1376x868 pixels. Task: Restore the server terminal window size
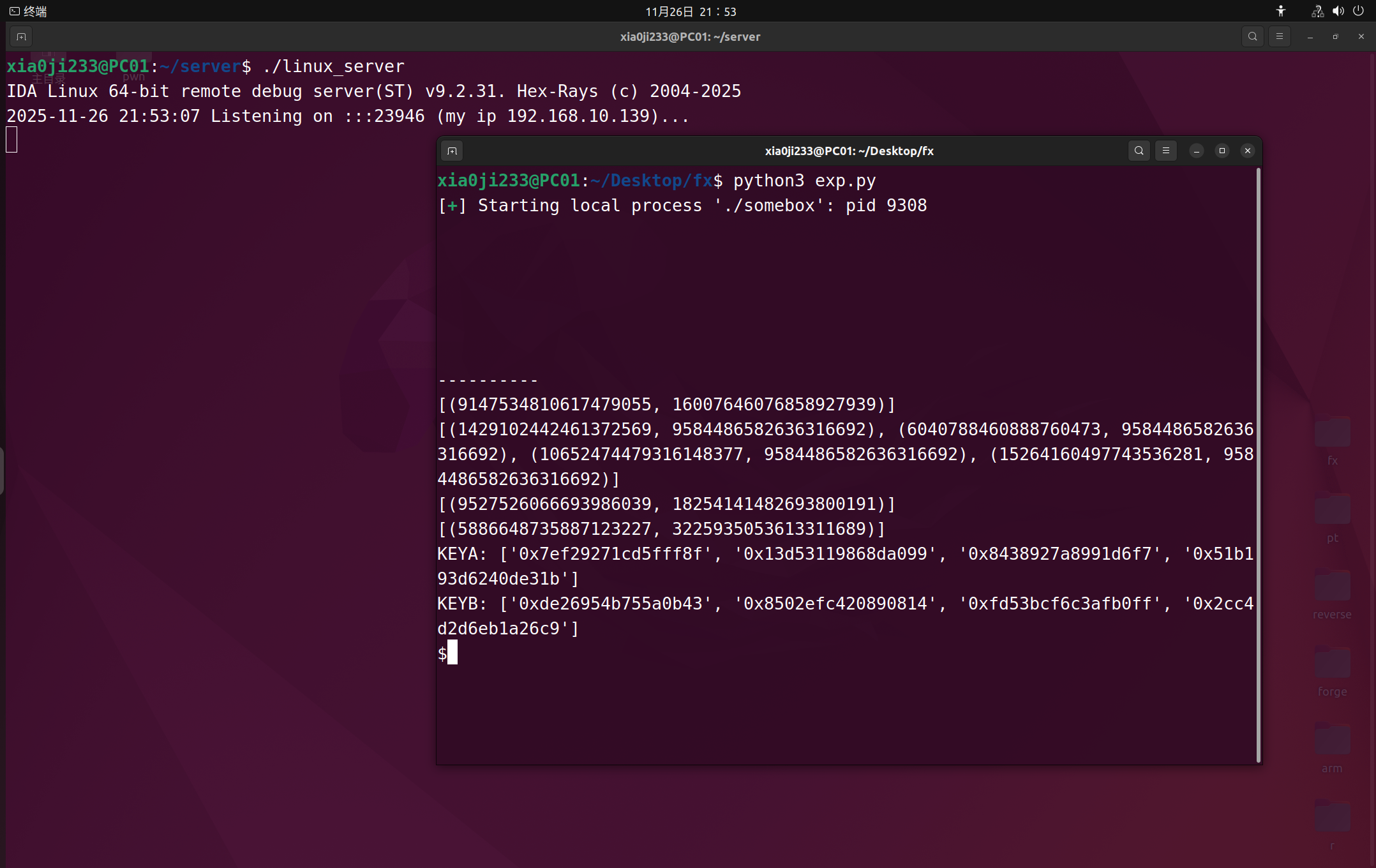pyautogui.click(x=1335, y=37)
